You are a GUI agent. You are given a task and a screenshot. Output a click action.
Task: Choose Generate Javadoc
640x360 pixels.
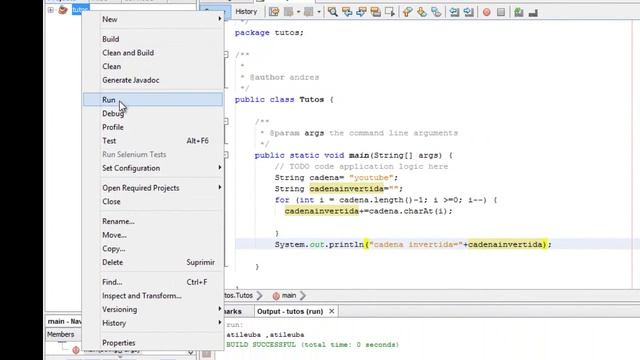(153, 80)
